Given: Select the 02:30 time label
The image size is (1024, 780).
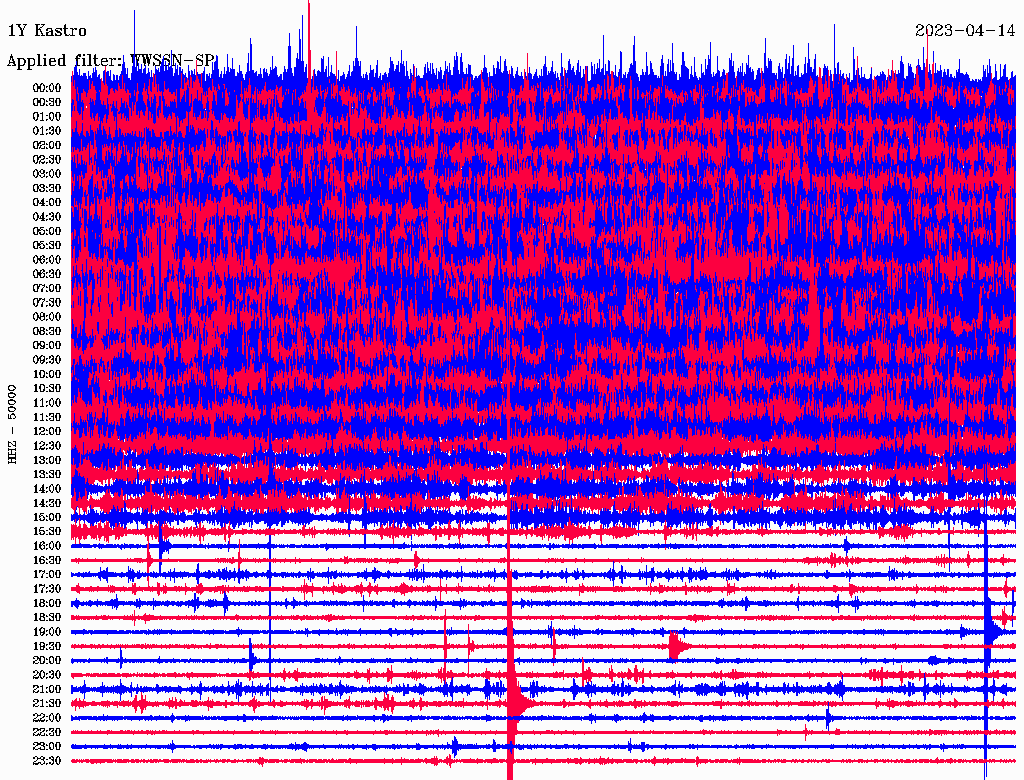Looking at the screenshot, I should pyautogui.click(x=47, y=159).
